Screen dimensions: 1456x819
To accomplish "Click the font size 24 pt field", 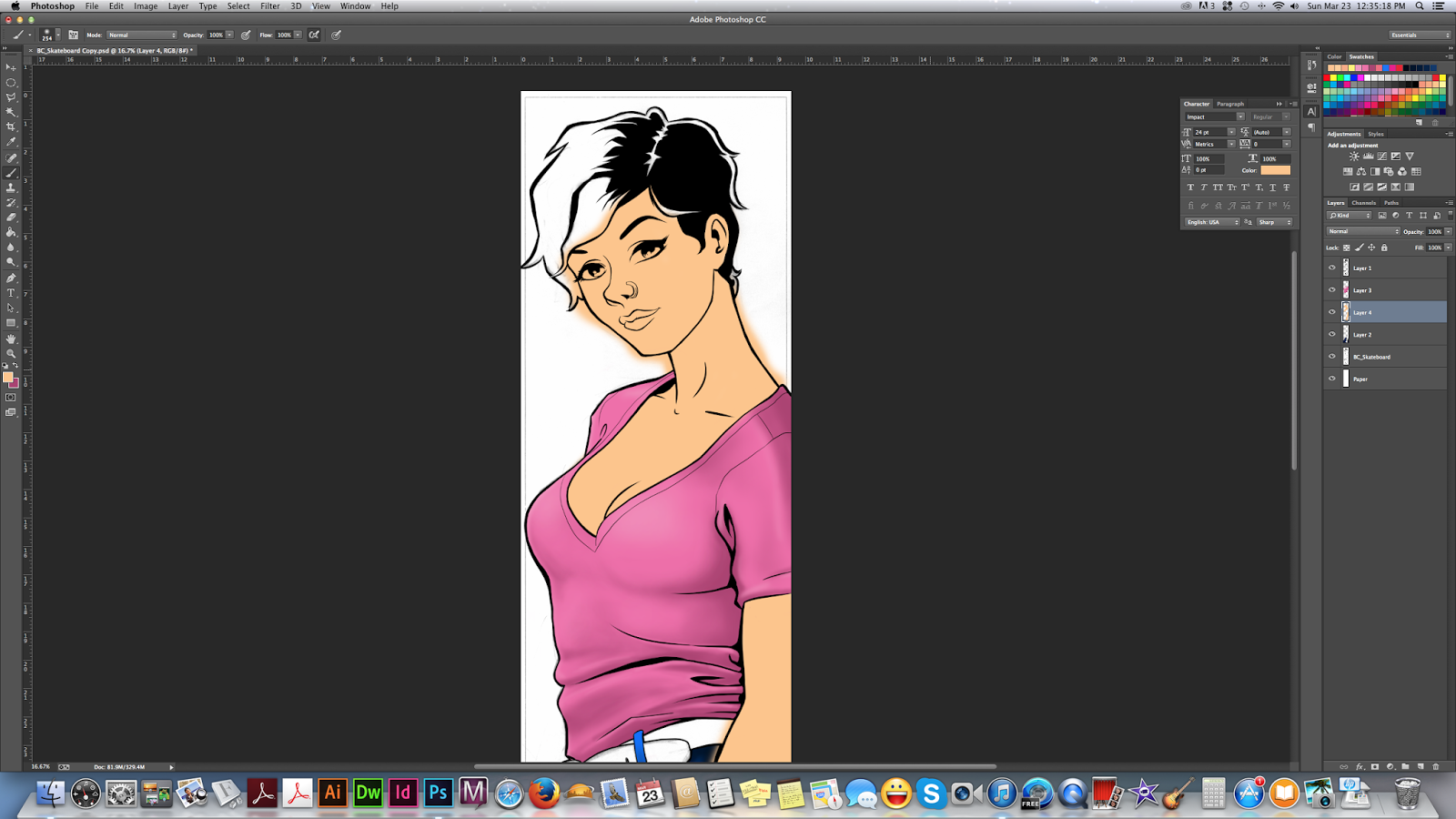I will 1210,132.
